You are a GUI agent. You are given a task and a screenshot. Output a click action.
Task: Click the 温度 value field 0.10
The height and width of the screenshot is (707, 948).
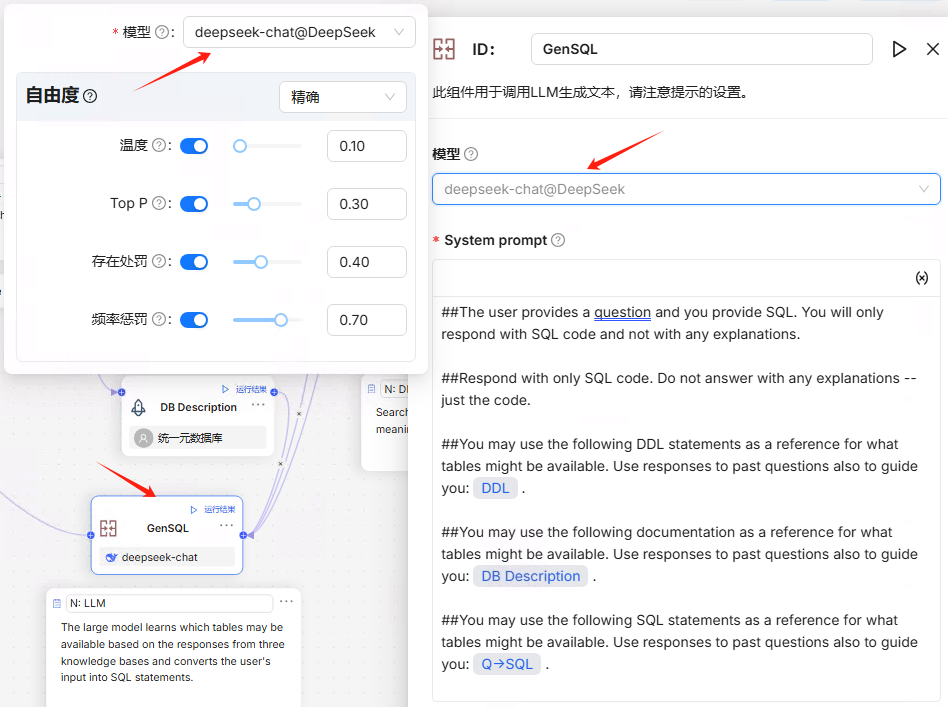[367, 146]
